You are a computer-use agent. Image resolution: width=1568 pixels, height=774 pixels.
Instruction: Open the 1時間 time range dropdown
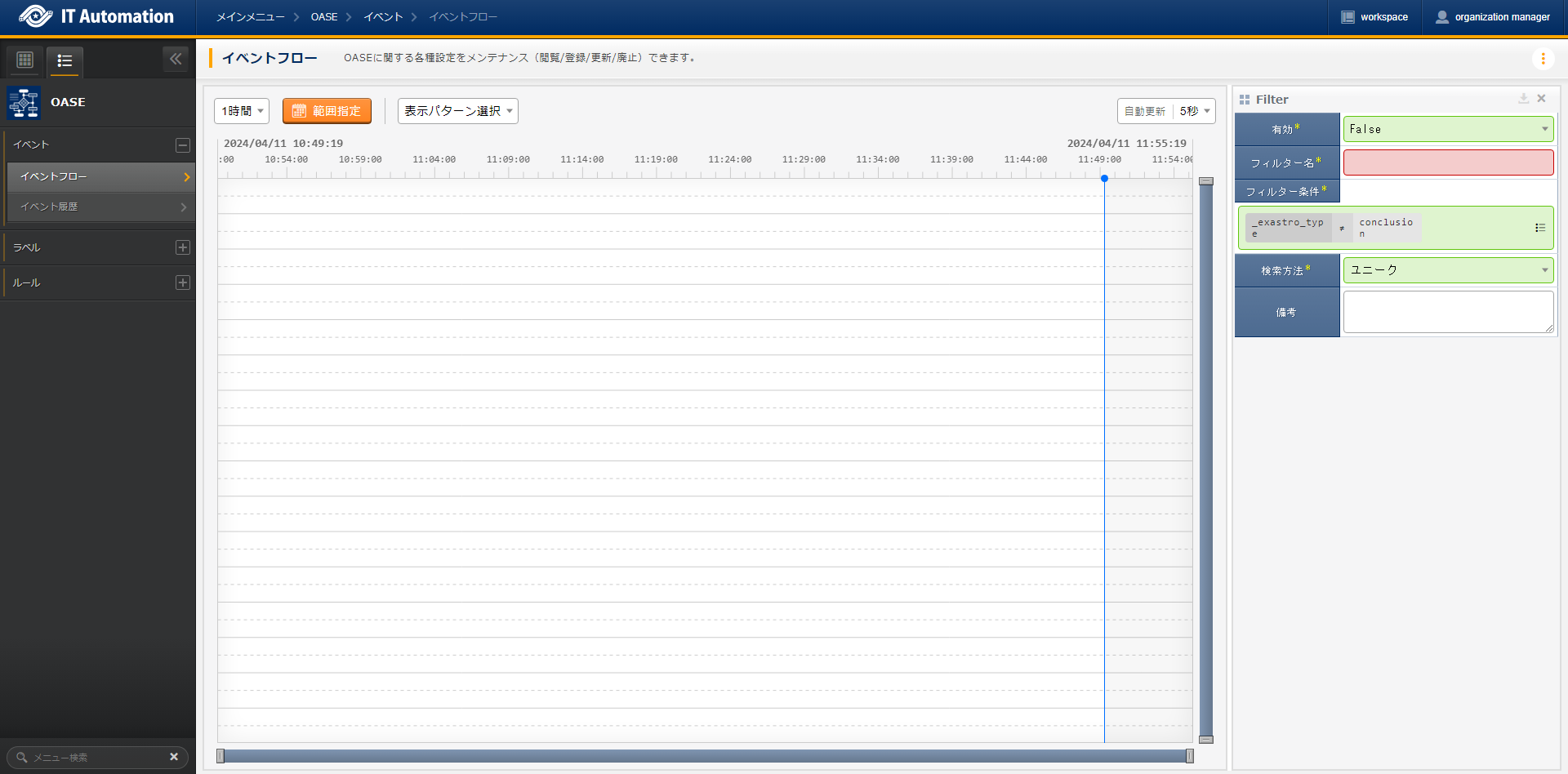pyautogui.click(x=242, y=111)
